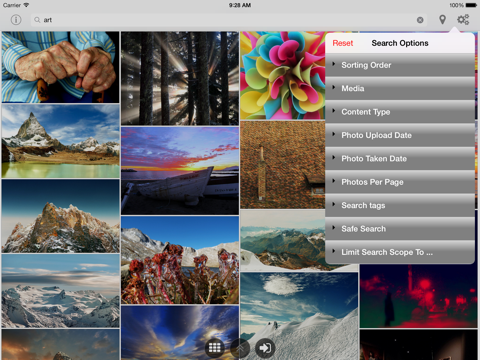
Task: Click the 9:28 AM clock text
Action: (x=240, y=5)
